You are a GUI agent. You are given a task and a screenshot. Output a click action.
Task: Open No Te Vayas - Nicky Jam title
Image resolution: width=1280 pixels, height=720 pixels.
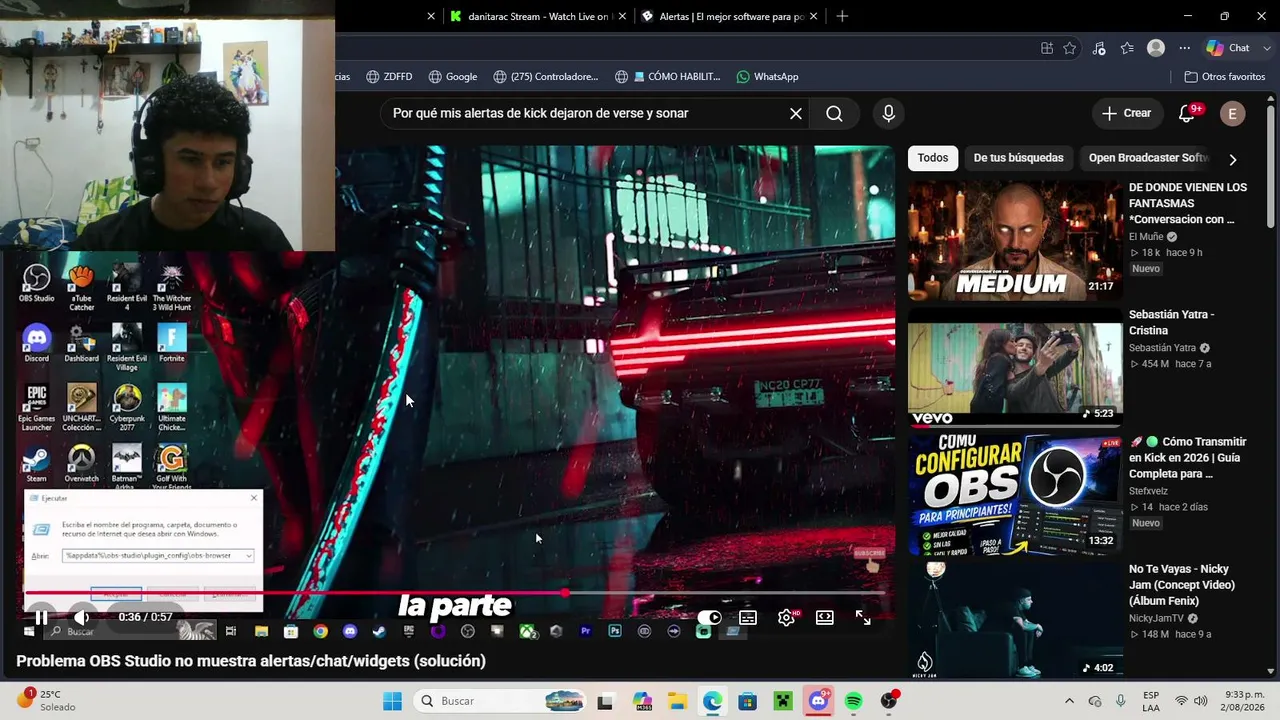(1183, 585)
